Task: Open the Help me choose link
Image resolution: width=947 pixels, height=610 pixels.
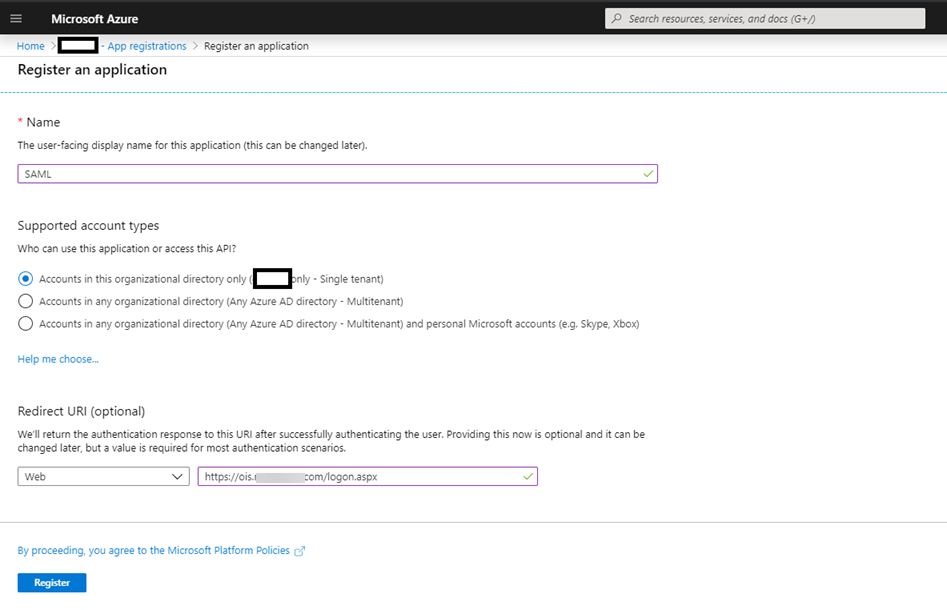Action: click(58, 359)
